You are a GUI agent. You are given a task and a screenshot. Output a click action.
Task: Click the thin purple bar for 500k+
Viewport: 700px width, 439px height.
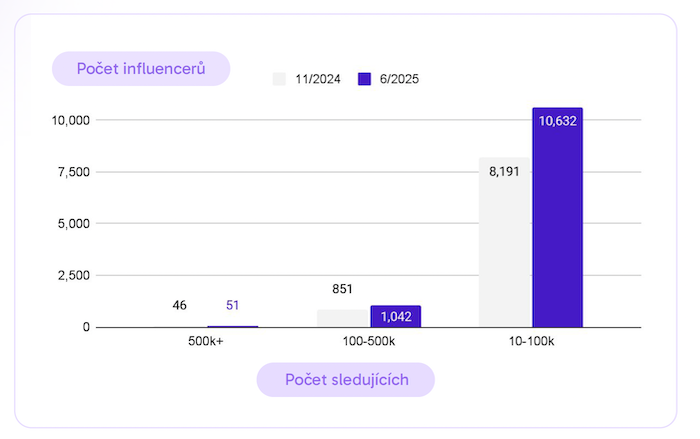[233, 326]
